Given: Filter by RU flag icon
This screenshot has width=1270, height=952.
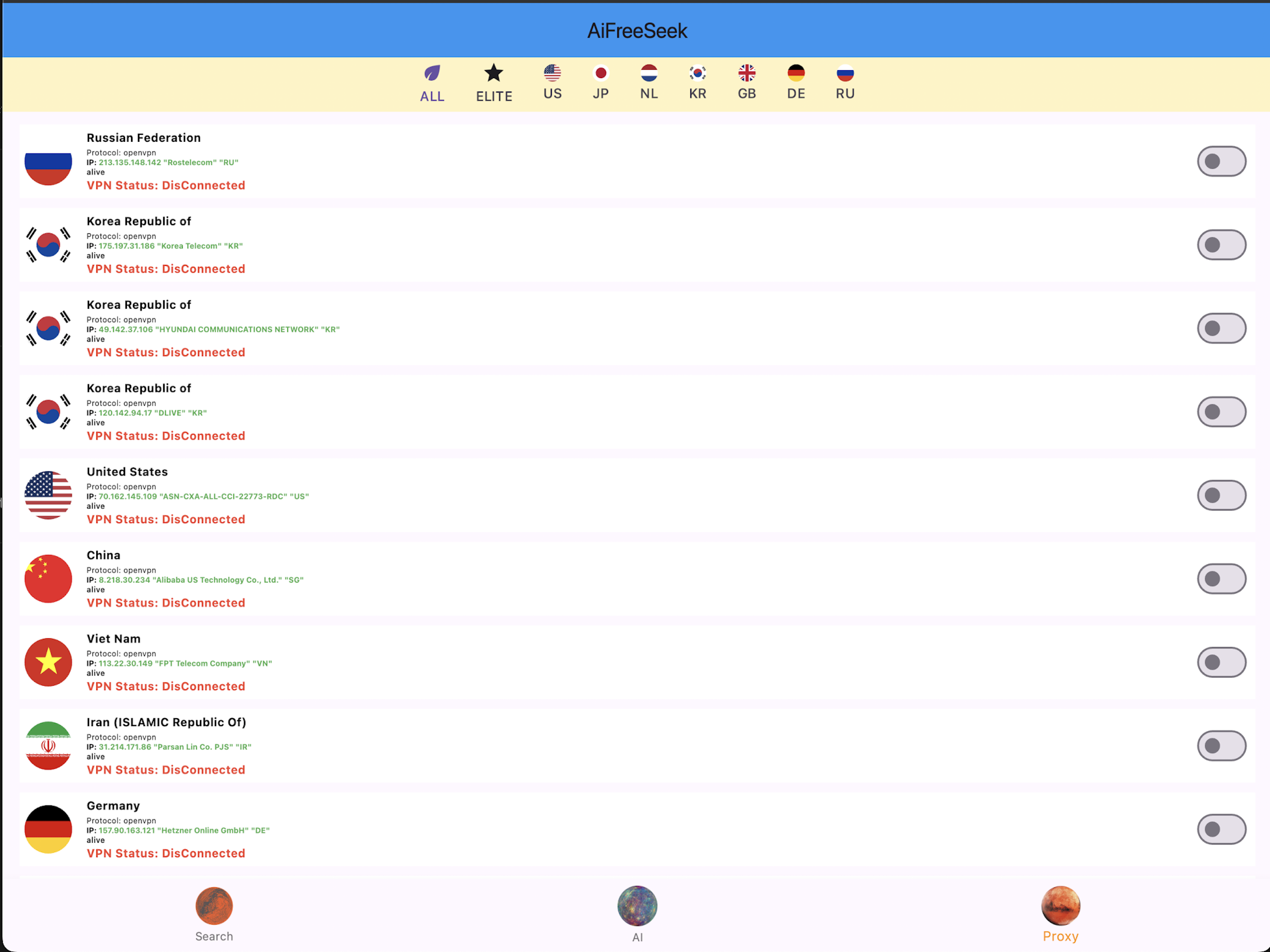Looking at the screenshot, I should [845, 73].
